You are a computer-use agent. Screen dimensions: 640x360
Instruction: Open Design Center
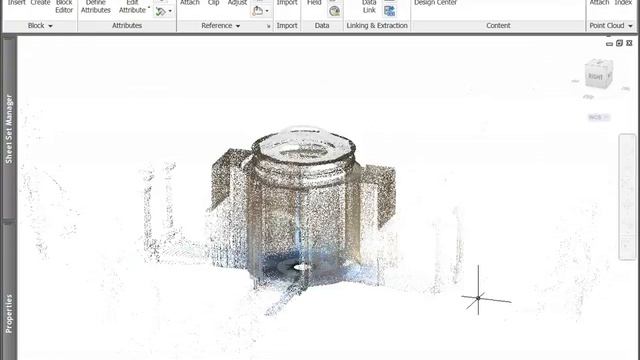point(436,3)
